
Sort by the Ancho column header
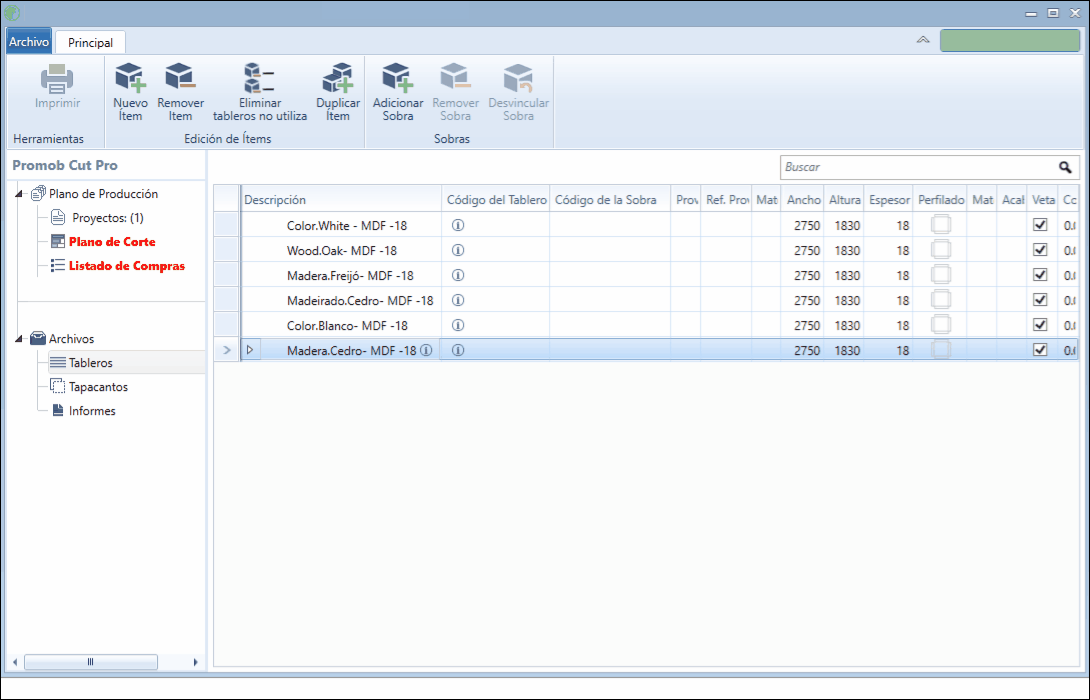(x=803, y=200)
